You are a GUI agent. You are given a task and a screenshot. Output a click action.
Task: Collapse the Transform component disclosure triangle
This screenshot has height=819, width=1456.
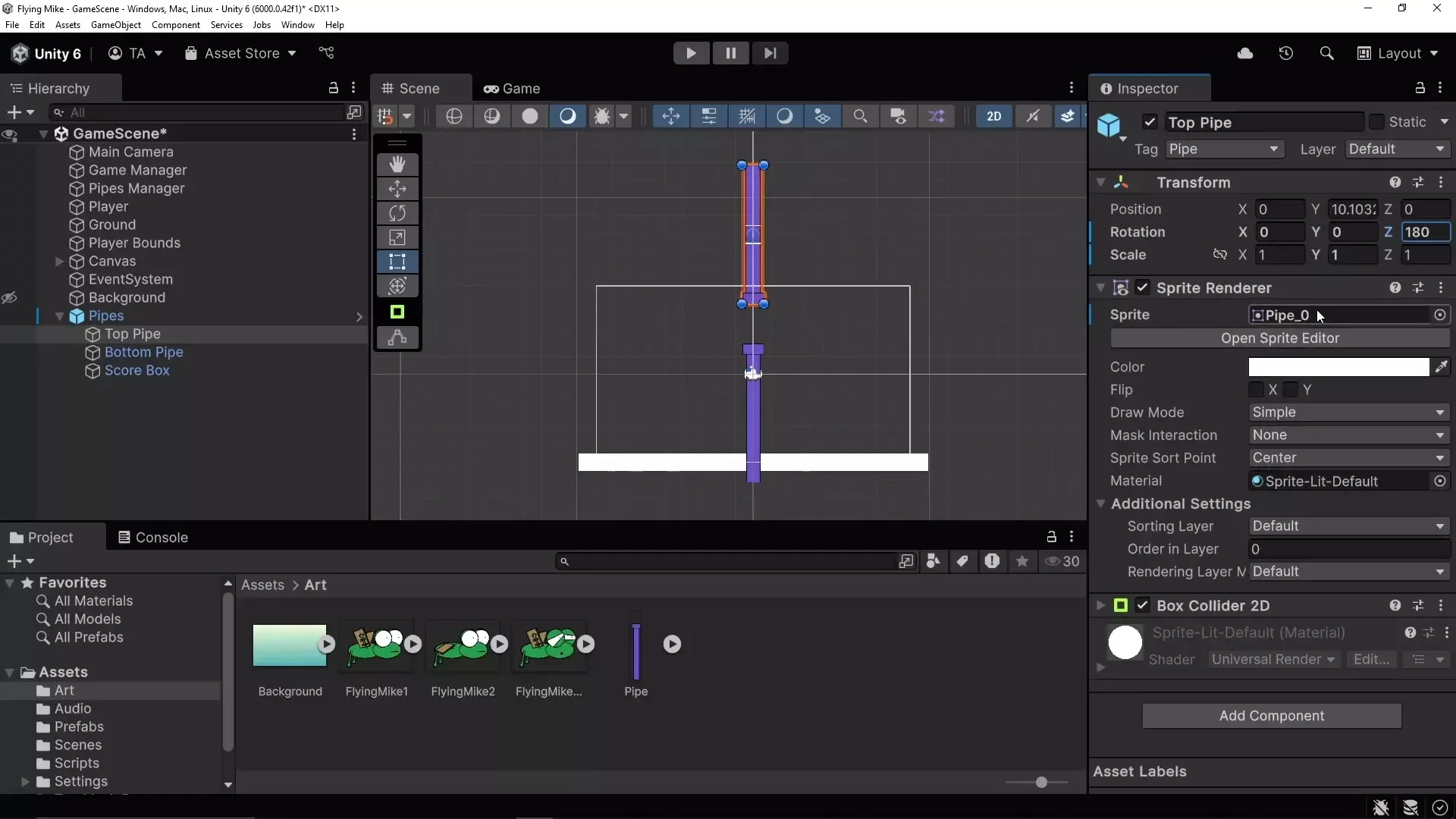(x=1100, y=182)
